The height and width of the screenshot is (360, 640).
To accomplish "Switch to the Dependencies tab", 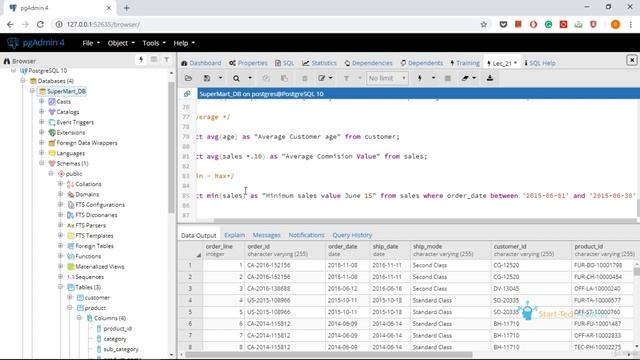I will click(x=368, y=63).
